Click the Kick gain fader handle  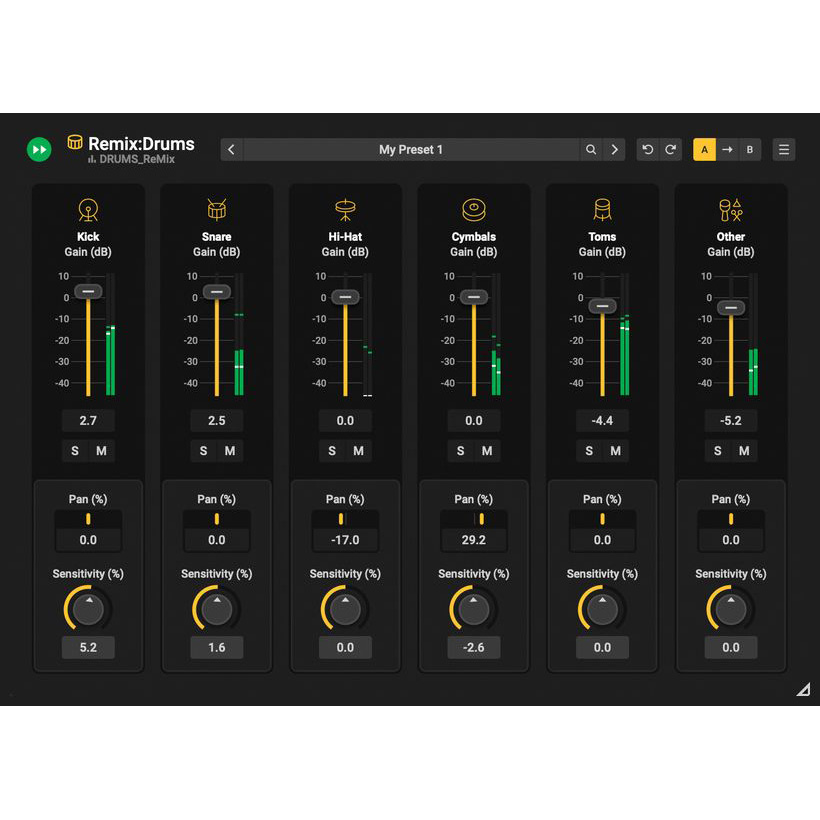pos(88,291)
